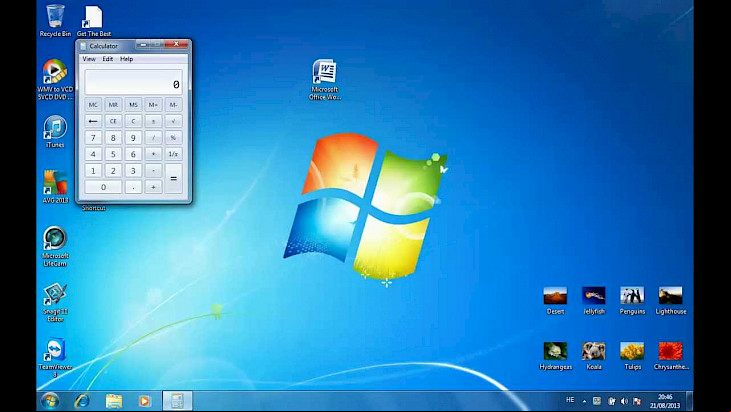Select the WMV to VCD SVCD DVD icon

(x=55, y=79)
